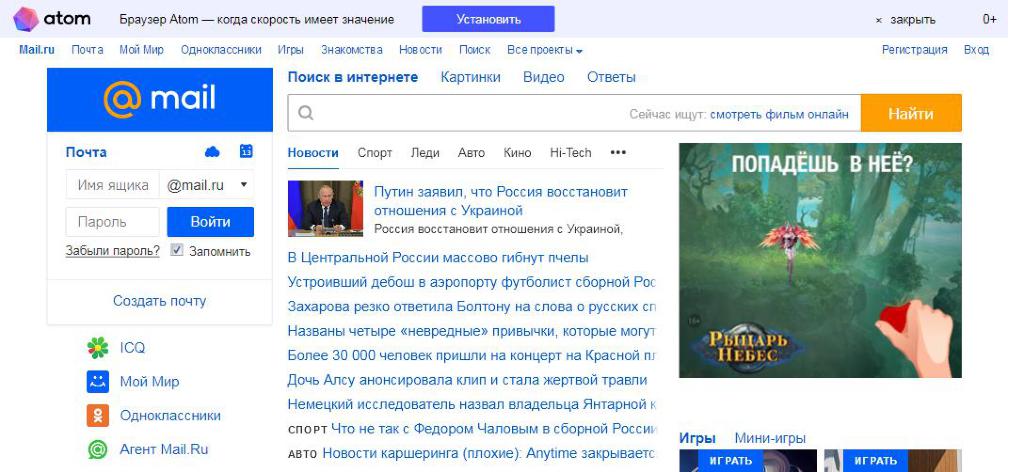Switch to the Мини-игры tab

click(x=770, y=438)
